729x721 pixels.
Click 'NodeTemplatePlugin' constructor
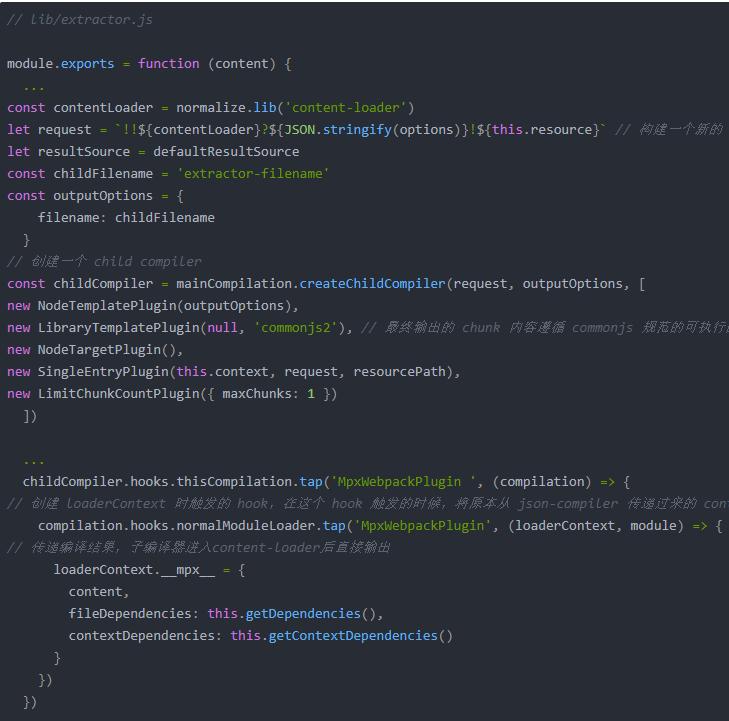pyautogui.click(x=107, y=306)
